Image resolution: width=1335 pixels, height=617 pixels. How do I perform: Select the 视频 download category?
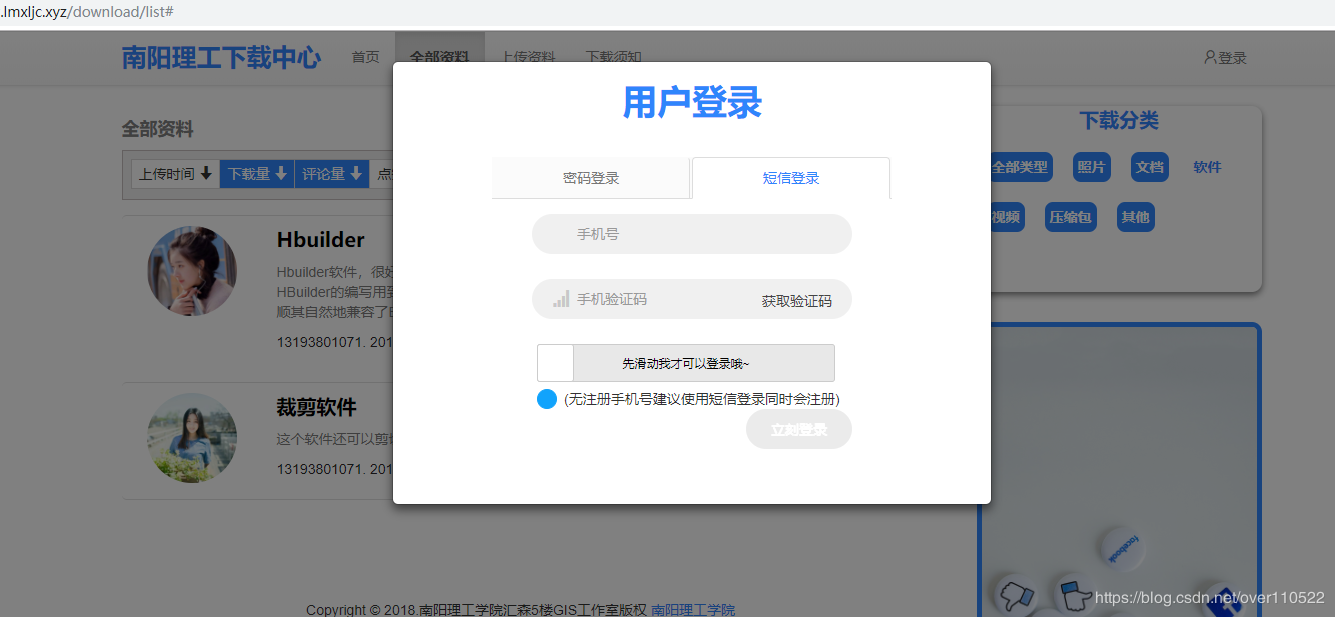[x=1006, y=216]
